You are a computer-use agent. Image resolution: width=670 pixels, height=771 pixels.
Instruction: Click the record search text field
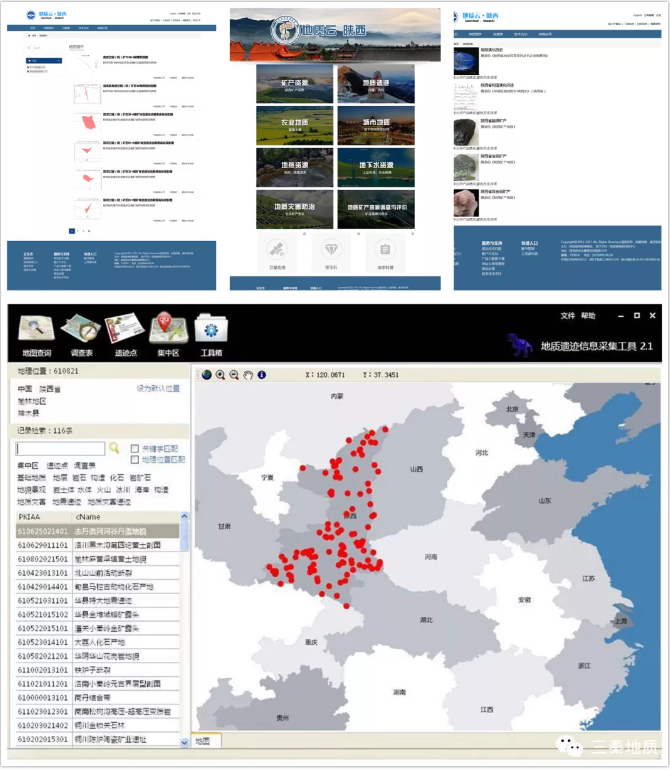[61, 449]
